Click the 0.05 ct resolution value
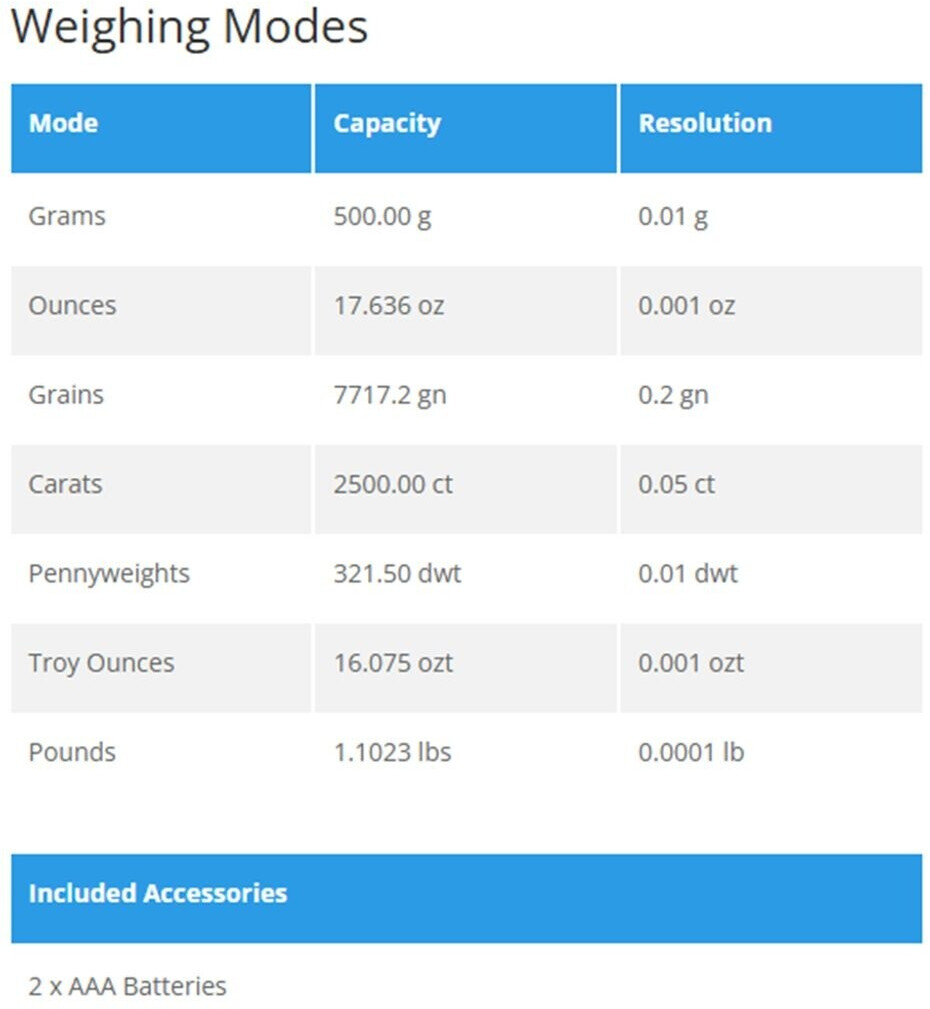 pos(677,484)
